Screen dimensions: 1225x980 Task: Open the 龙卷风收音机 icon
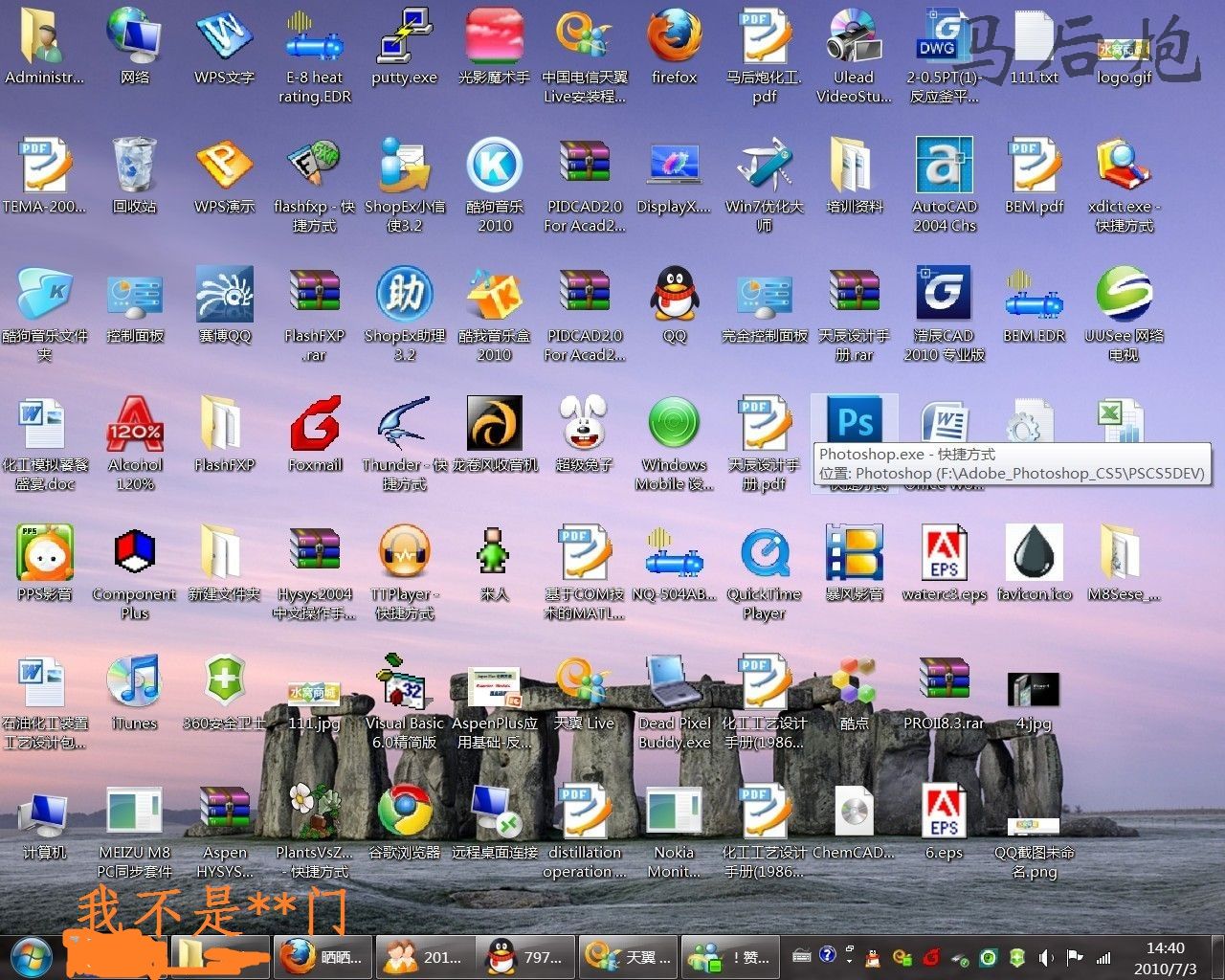coord(495,423)
